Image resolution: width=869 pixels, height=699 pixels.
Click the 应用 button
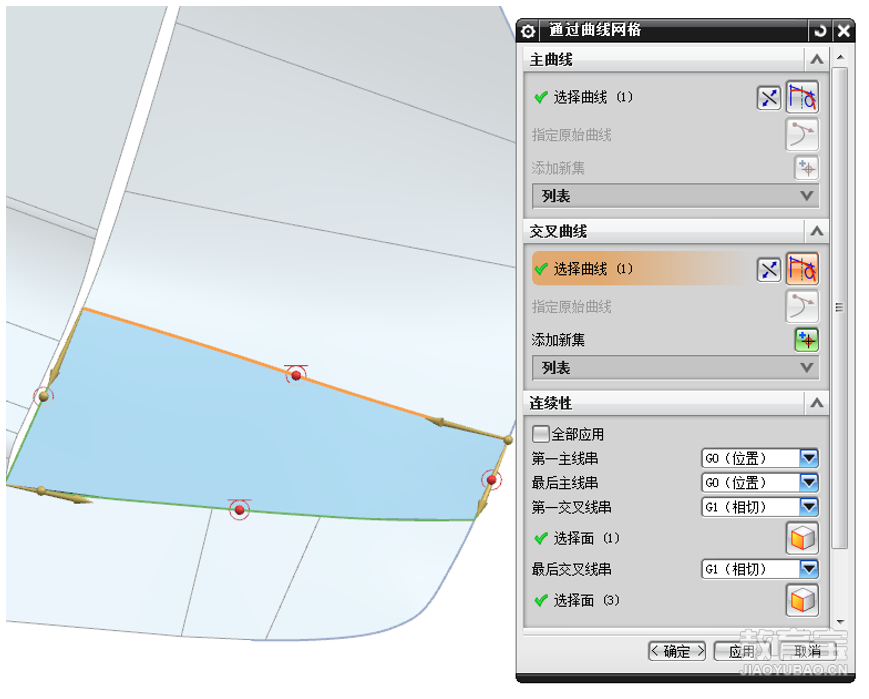[x=742, y=651]
